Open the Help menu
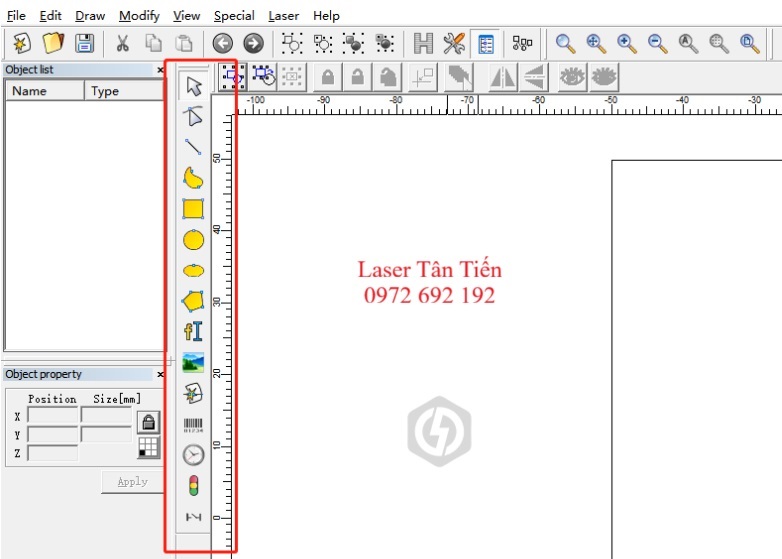782x559 pixels. (326, 16)
